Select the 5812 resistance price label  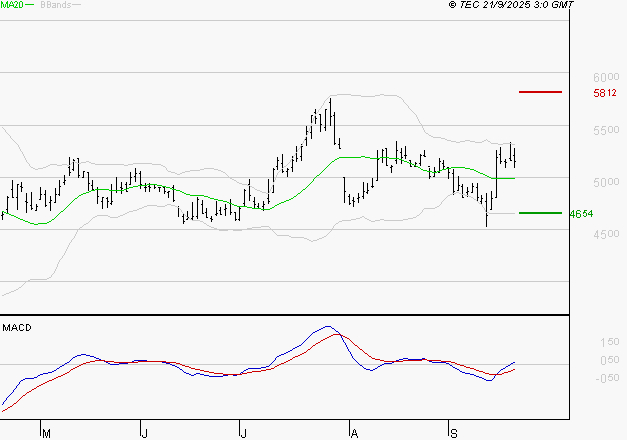click(x=604, y=93)
